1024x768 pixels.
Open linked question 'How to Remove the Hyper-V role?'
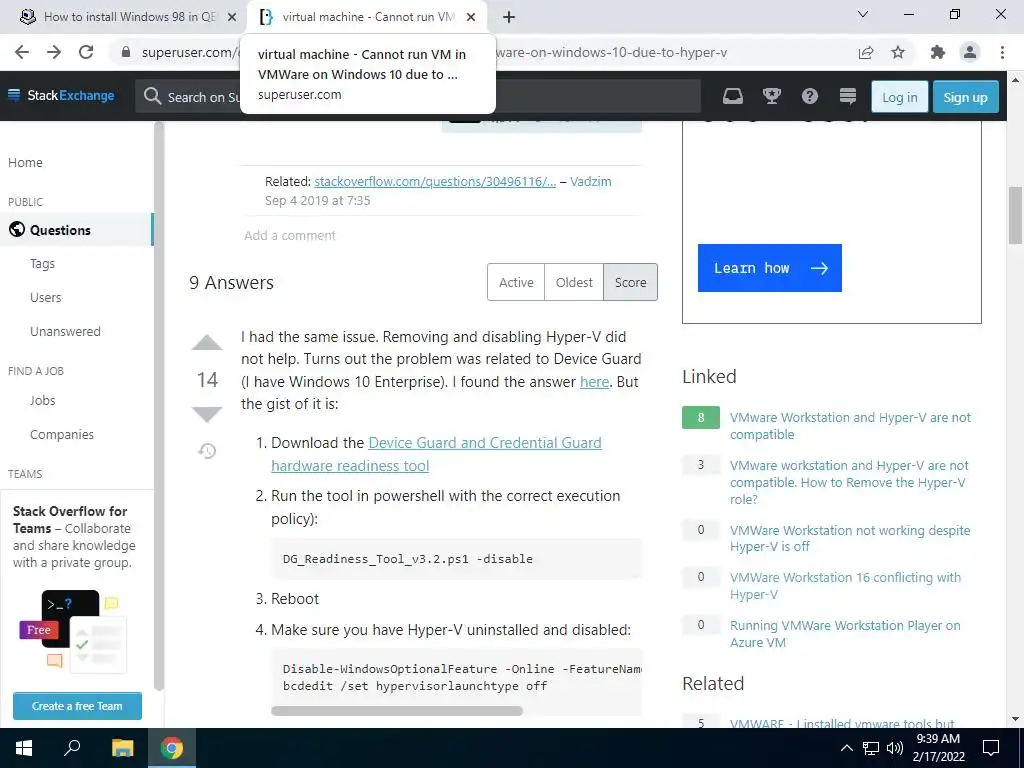coord(849,482)
